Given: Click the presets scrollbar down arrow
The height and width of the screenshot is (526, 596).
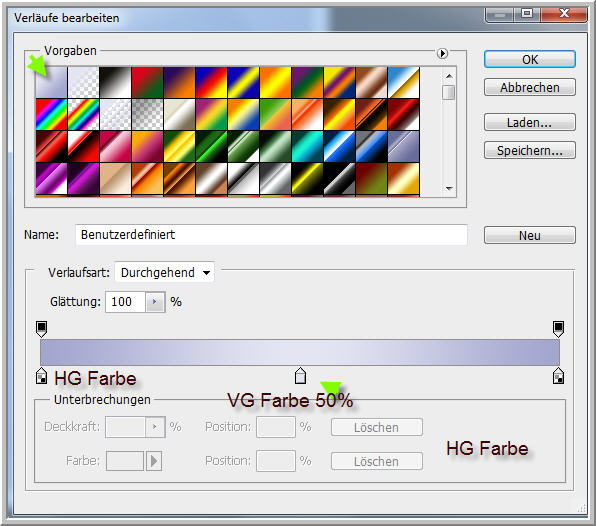Looking at the screenshot, I should click(449, 188).
